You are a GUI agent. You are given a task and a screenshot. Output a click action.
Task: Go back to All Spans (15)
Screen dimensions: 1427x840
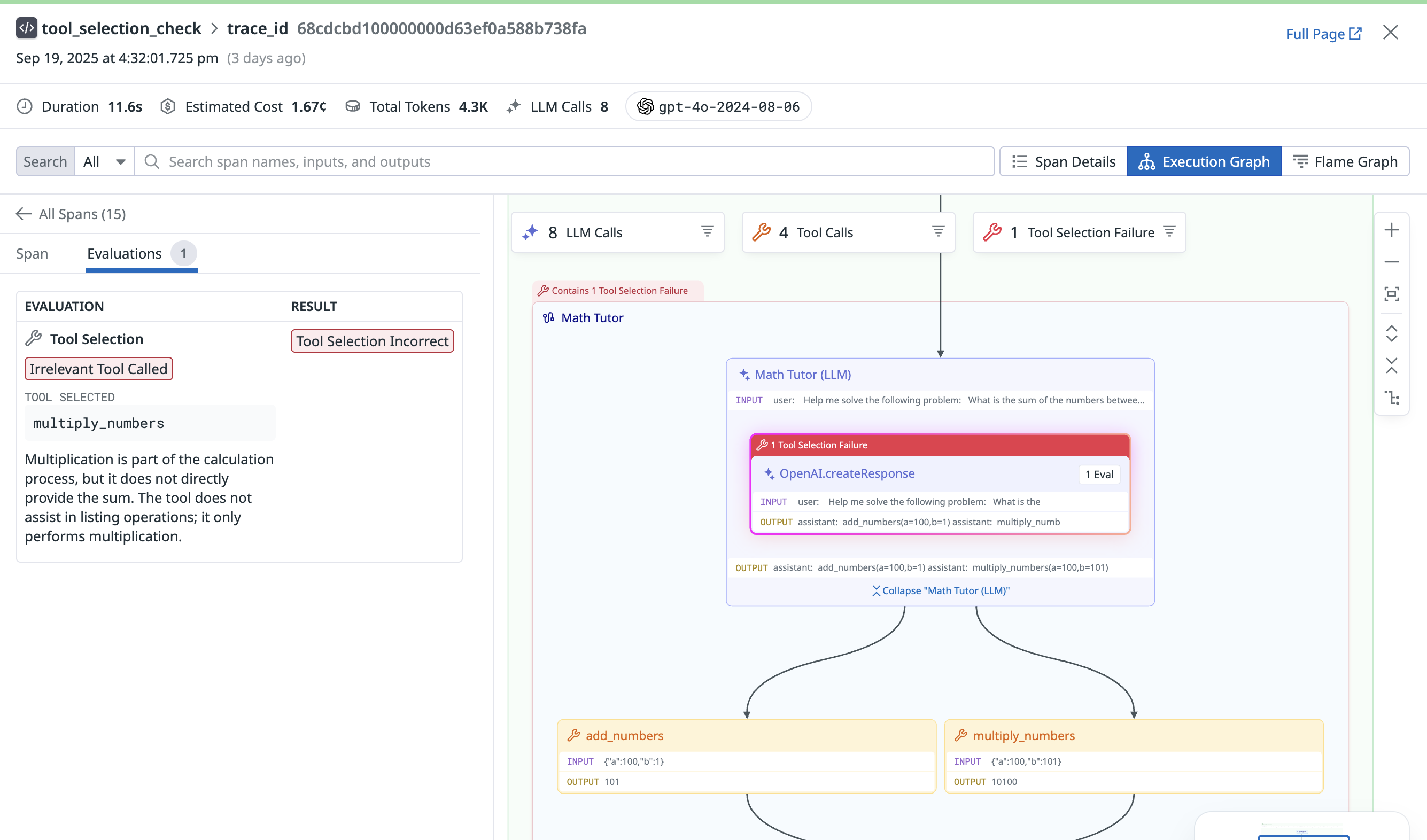point(71,214)
